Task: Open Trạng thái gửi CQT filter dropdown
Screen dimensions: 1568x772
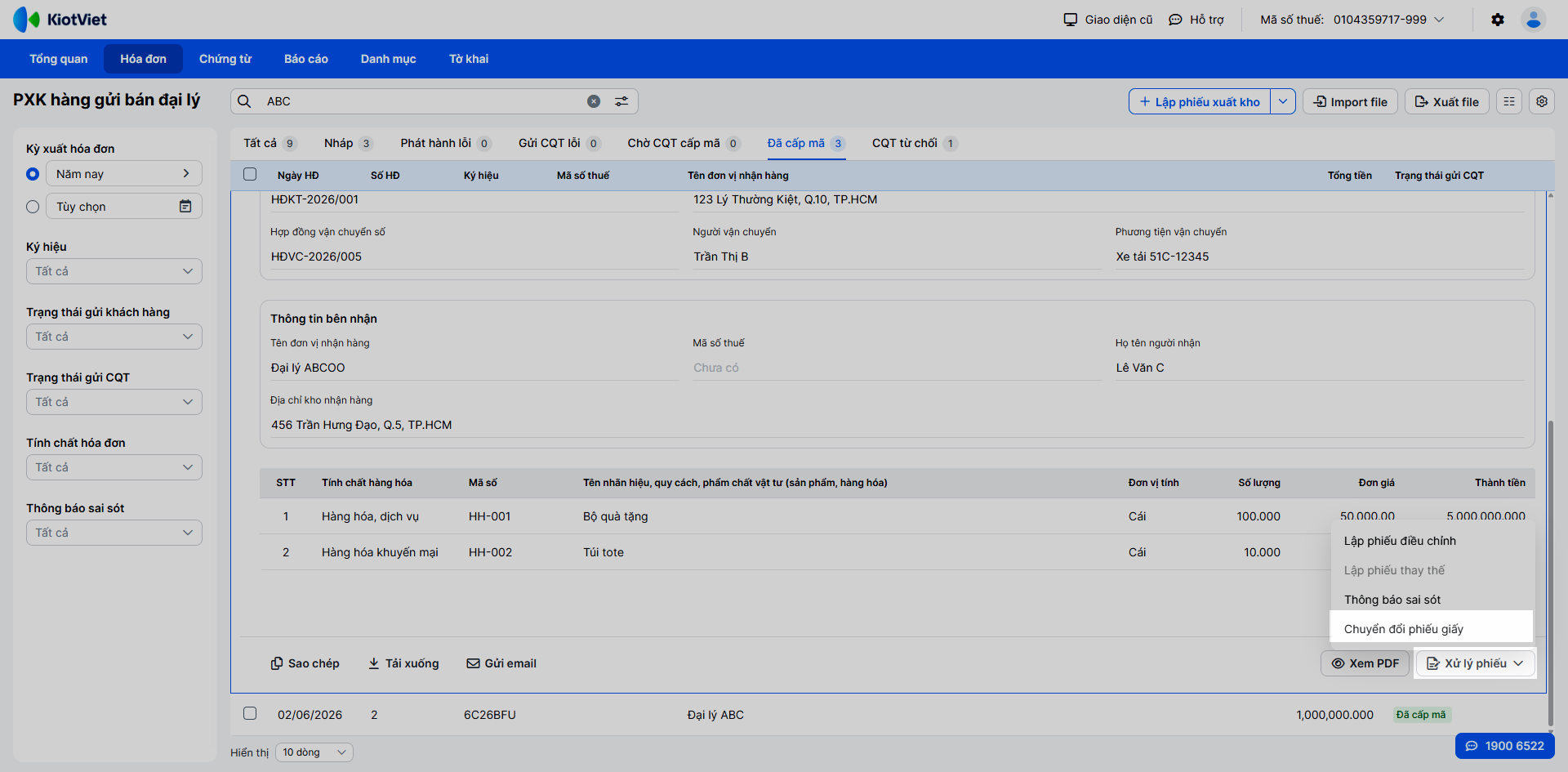Action: pos(114,402)
